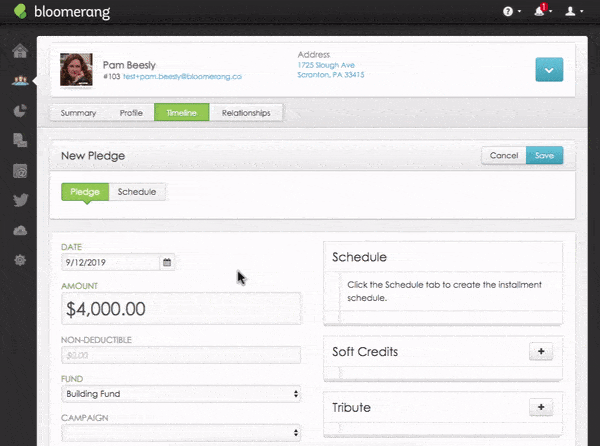Open the Fund dropdown
The width and height of the screenshot is (600, 446).
(x=181, y=394)
